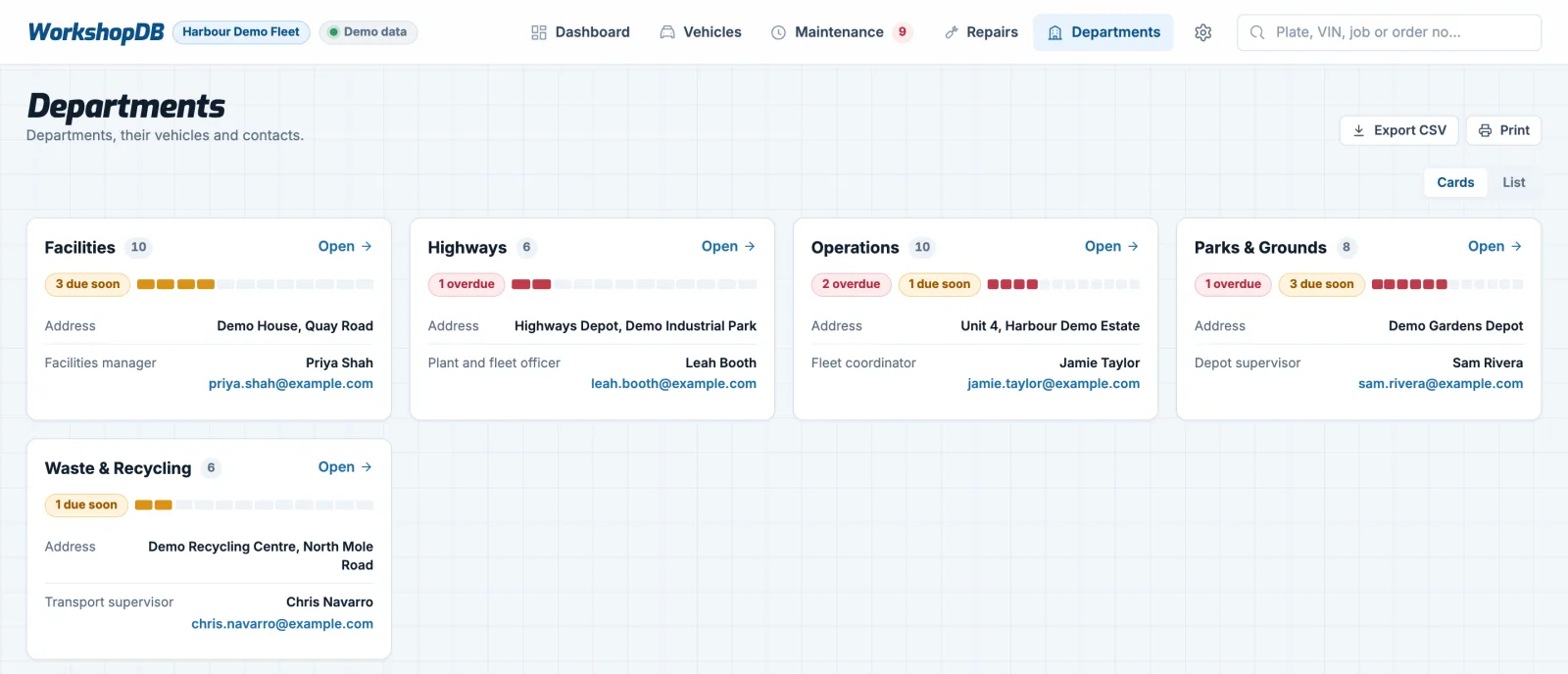Open the Repairs tab
This screenshot has height=674, width=1568.
[981, 32]
